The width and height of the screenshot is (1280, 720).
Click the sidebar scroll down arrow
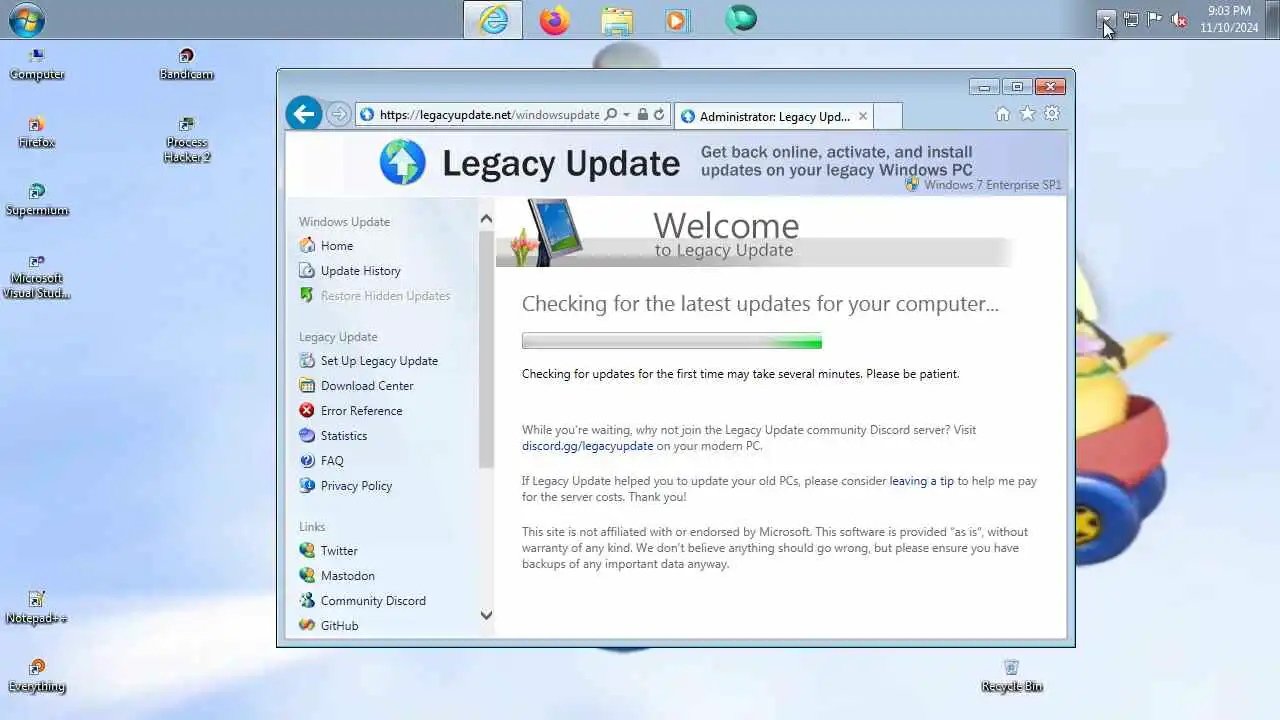(486, 615)
